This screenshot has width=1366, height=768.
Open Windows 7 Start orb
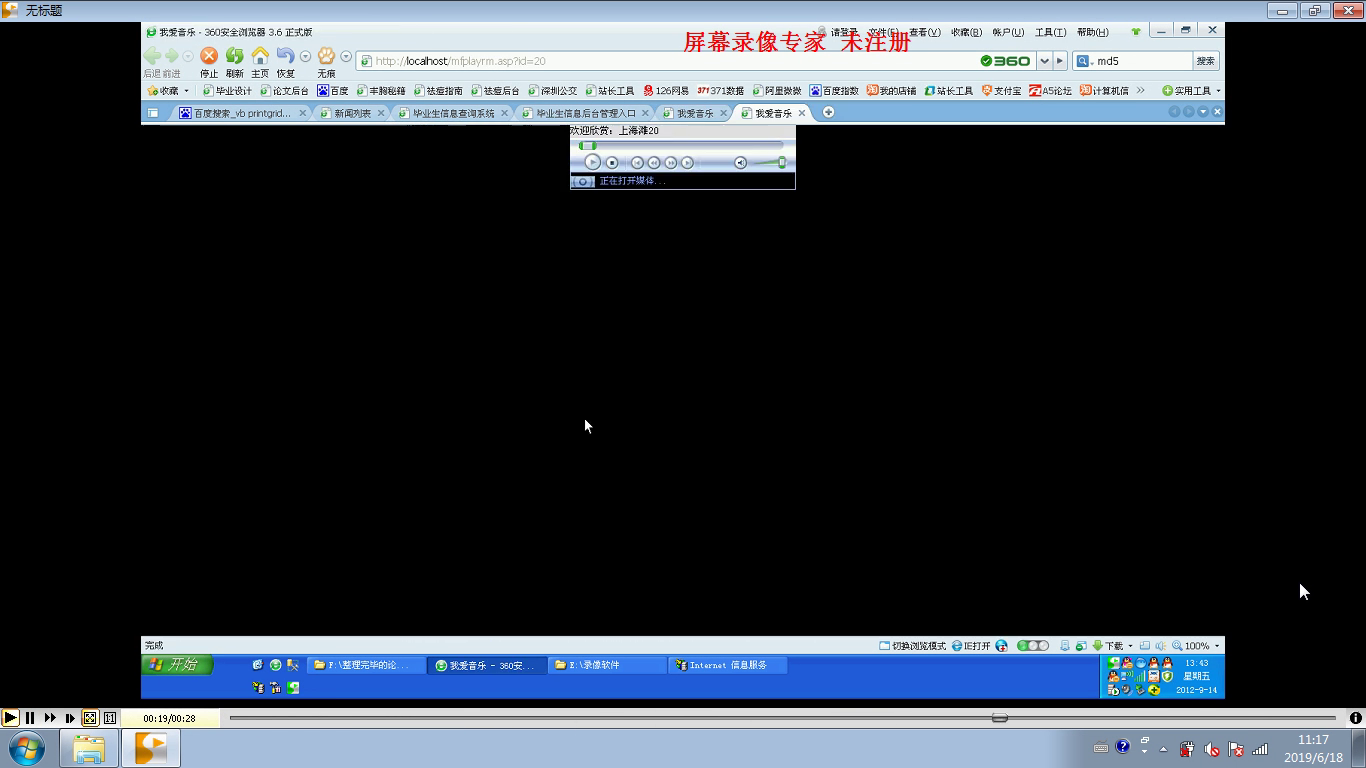(27, 748)
